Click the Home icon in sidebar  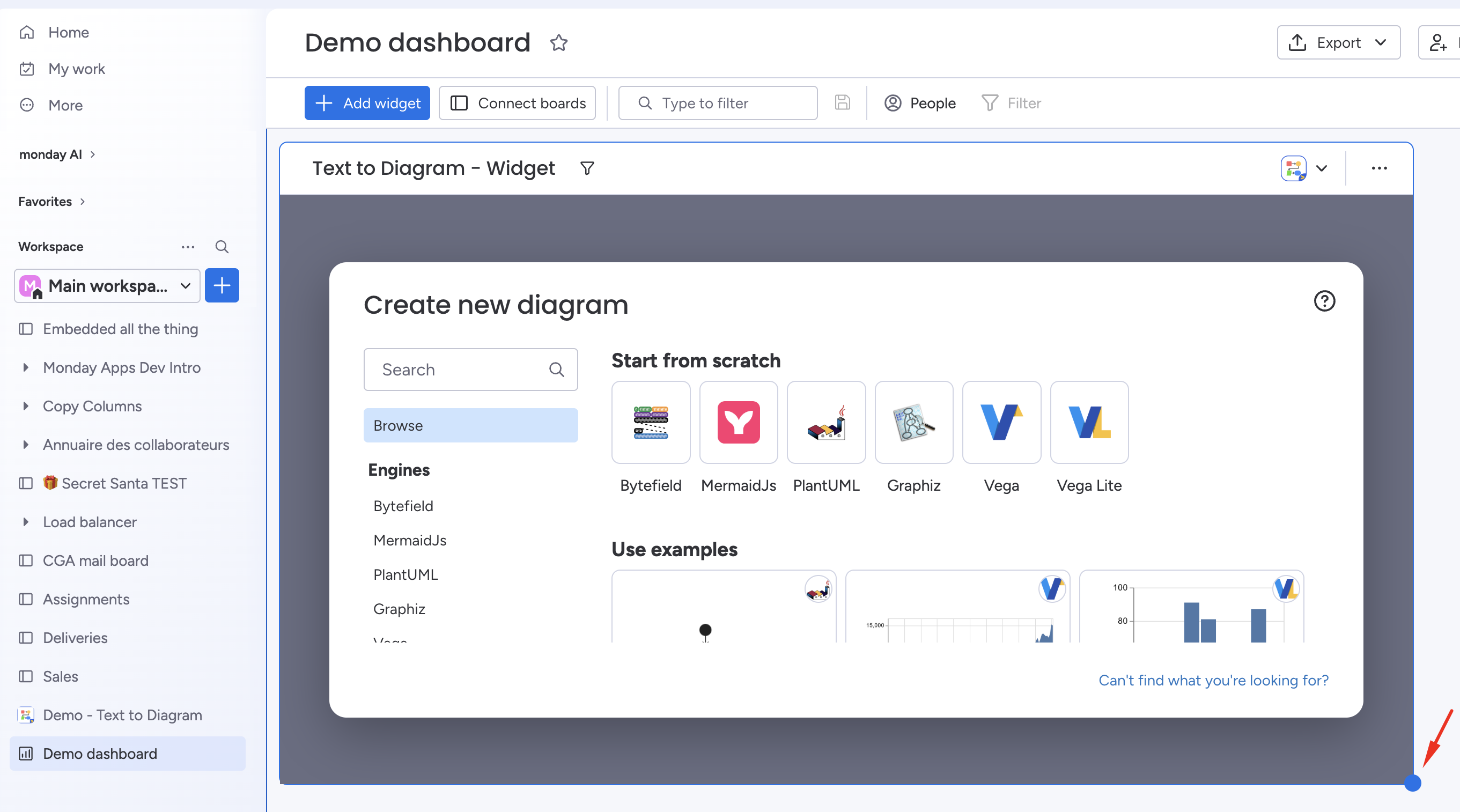click(x=27, y=32)
